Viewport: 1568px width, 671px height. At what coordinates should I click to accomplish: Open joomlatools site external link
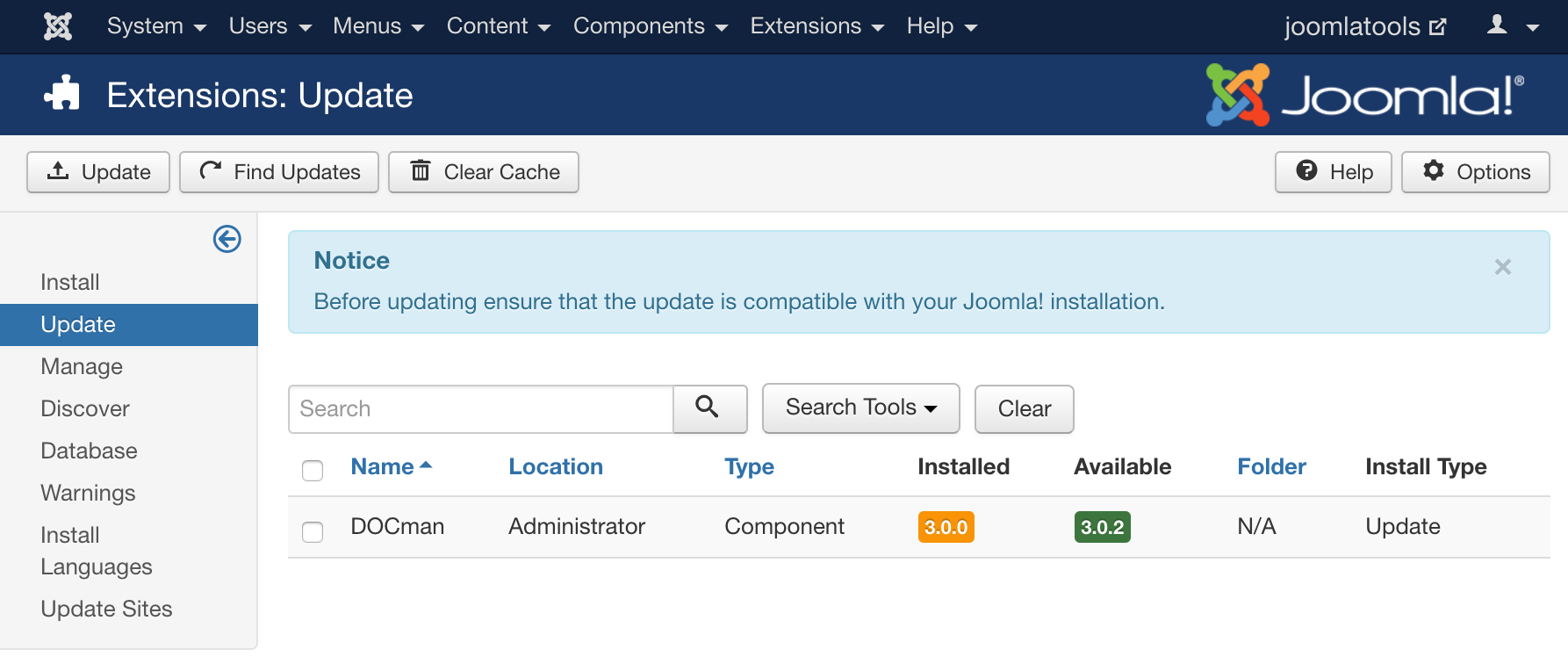pyautogui.click(x=1363, y=26)
